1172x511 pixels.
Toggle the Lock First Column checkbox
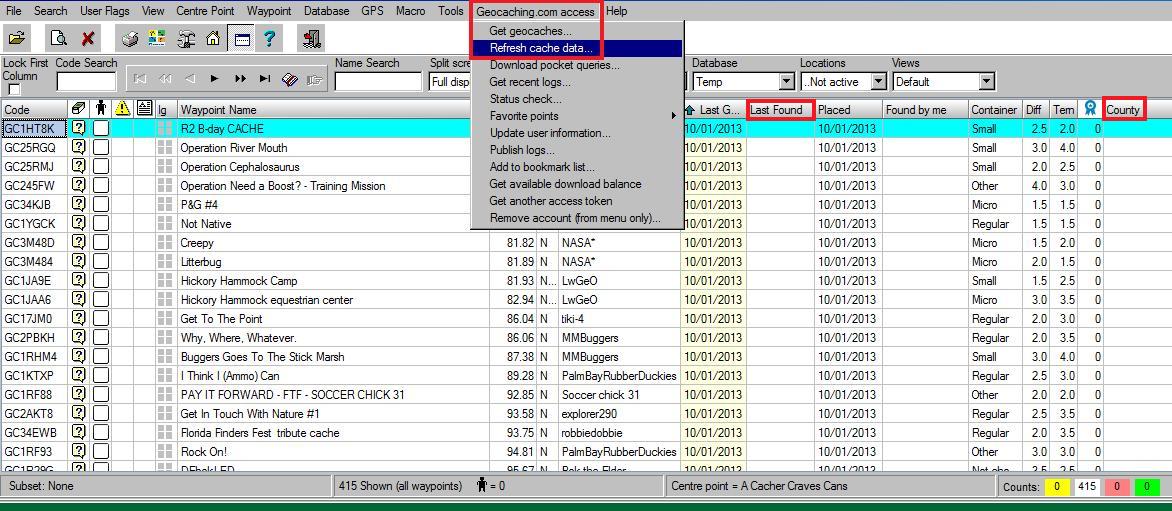coord(13,90)
